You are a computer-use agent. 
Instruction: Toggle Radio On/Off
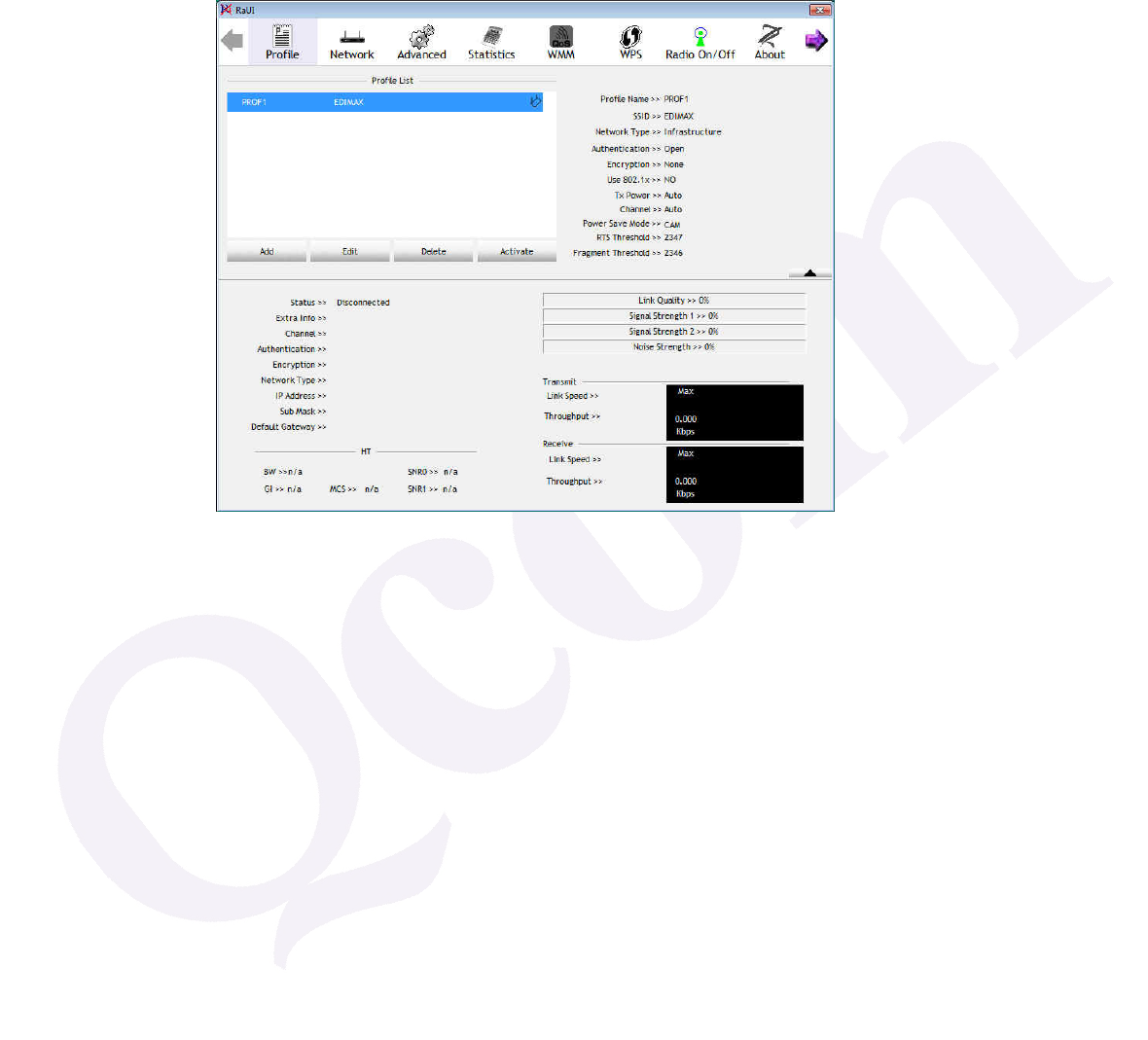(x=700, y=43)
